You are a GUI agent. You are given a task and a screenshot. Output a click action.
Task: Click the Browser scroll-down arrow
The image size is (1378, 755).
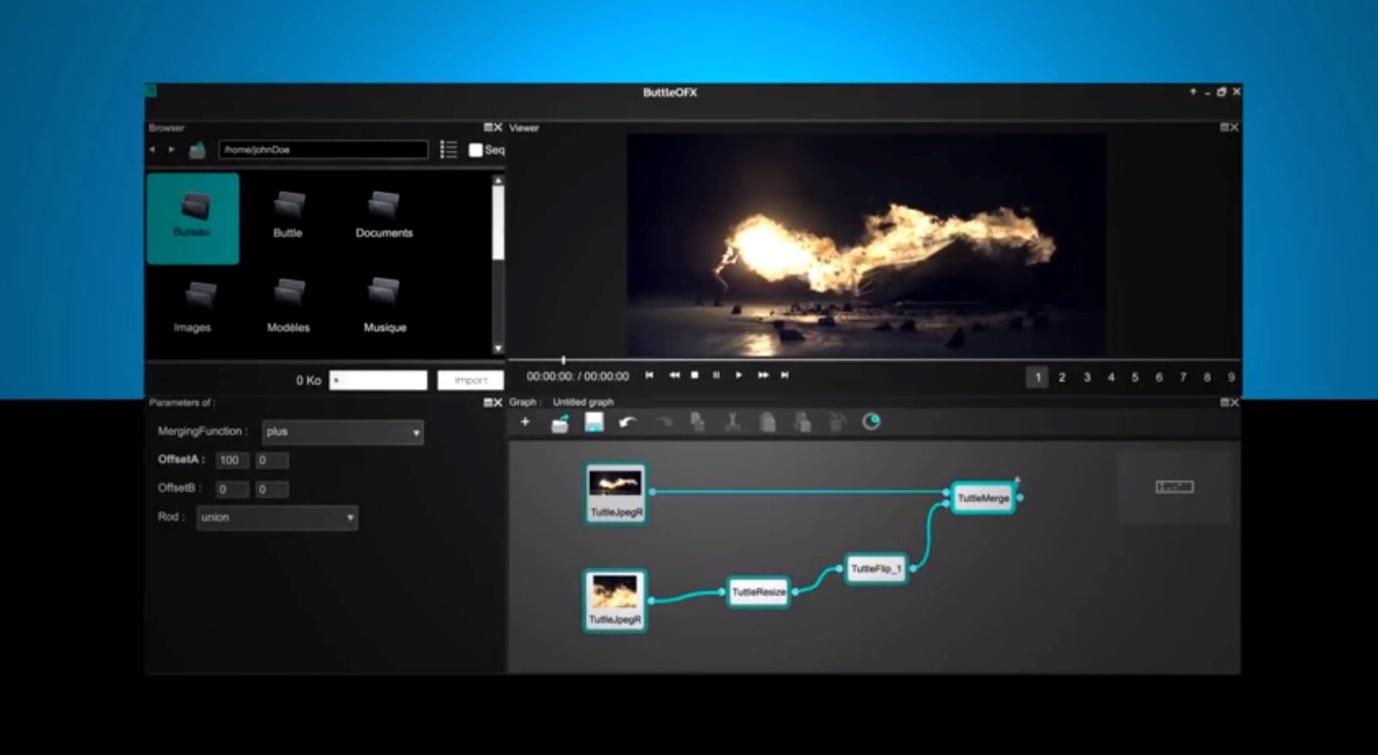pos(498,348)
